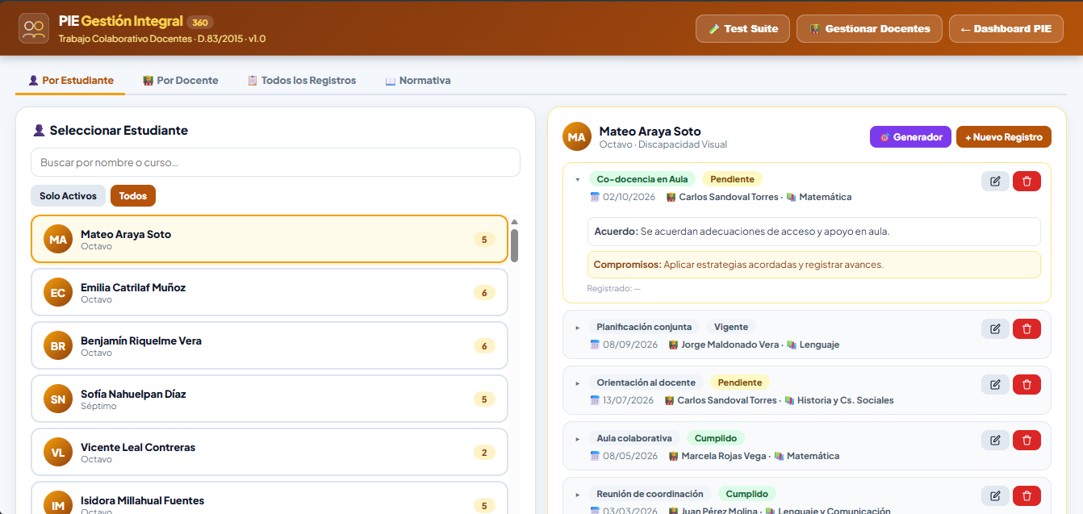
Task: Edit the Co-docencia en Aula record
Action: (995, 181)
